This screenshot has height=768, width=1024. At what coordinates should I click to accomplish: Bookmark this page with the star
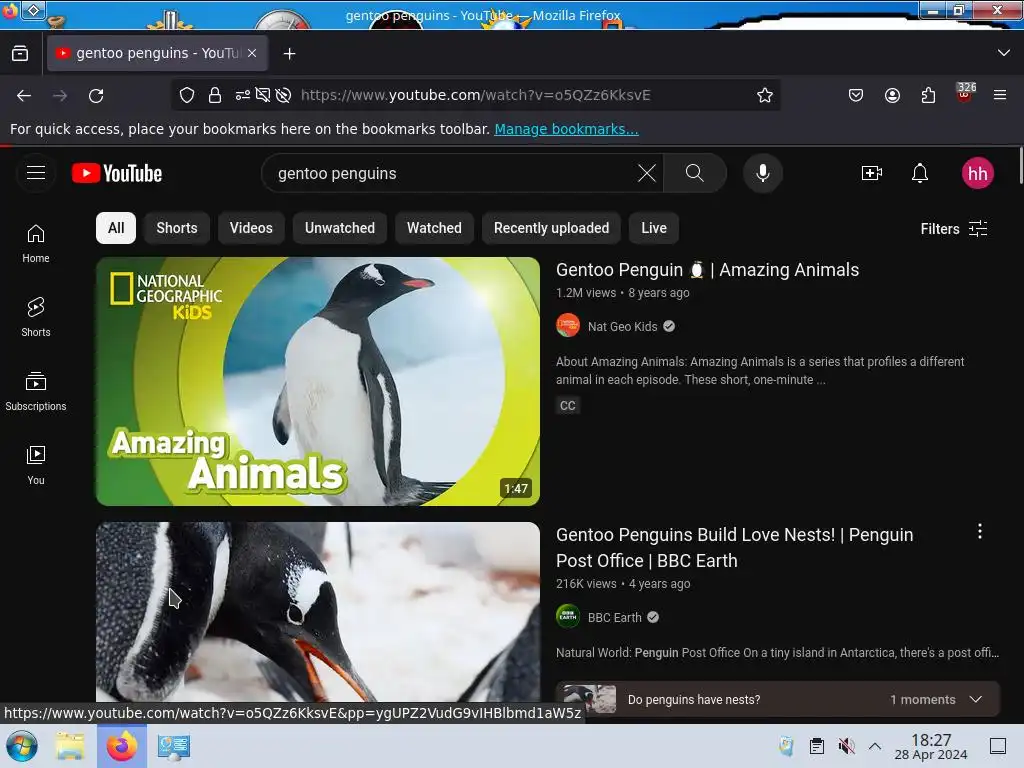(765, 95)
